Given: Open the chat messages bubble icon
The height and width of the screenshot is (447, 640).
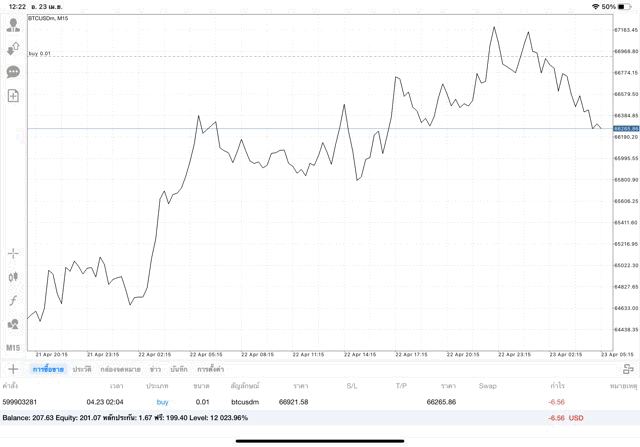Looking at the screenshot, I should (x=13, y=72).
